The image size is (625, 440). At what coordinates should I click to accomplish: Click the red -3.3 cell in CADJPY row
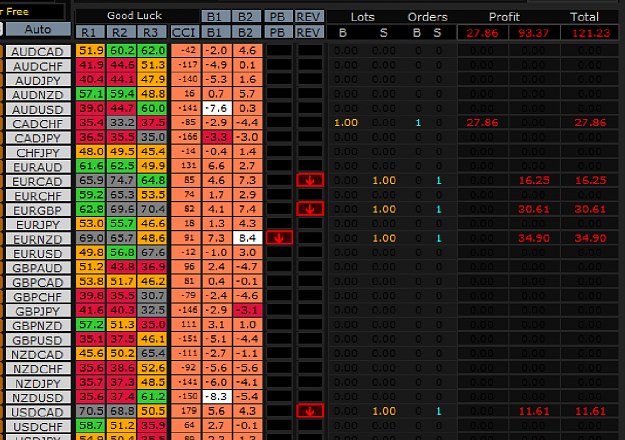[x=217, y=137]
